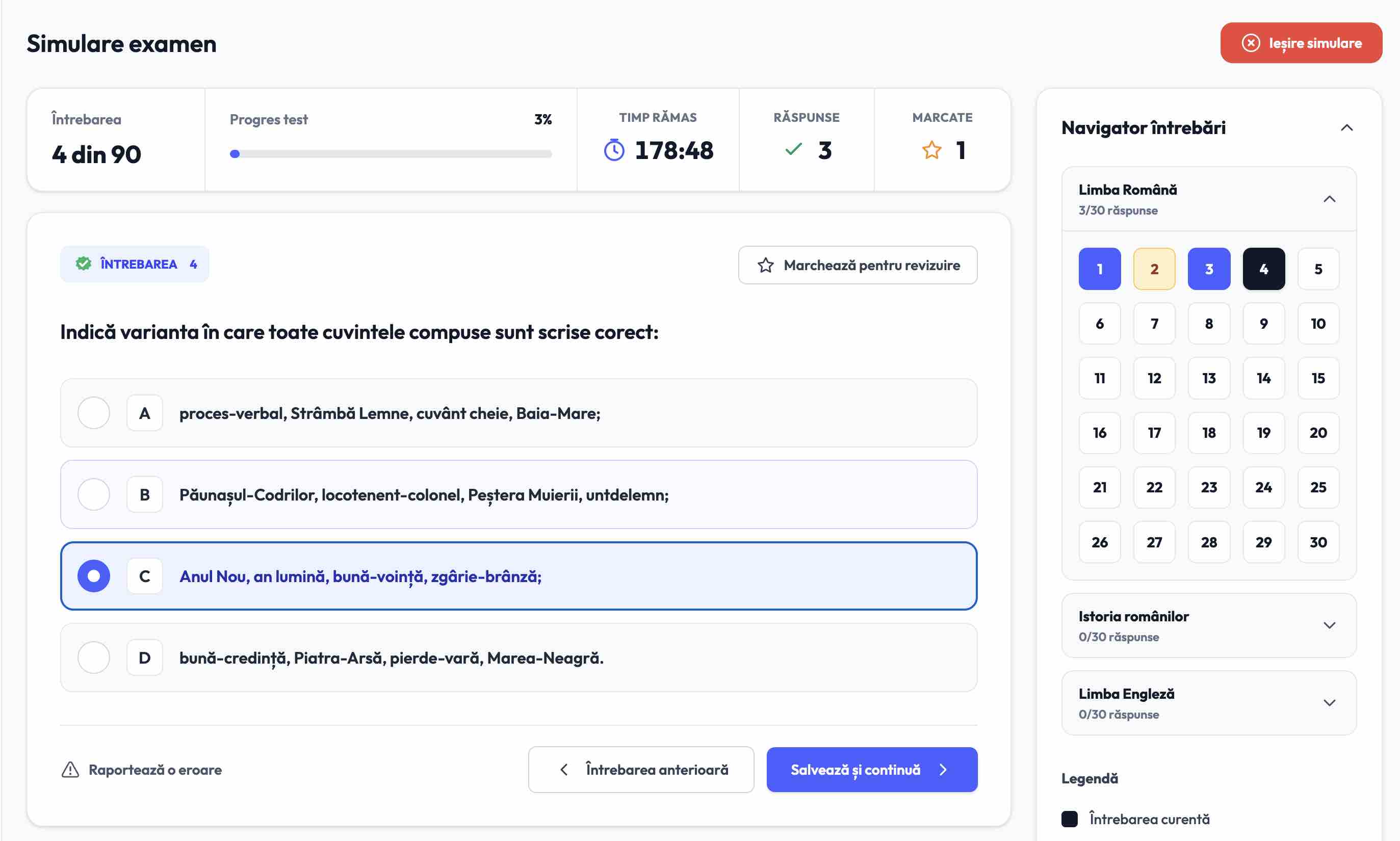
Task: Click the black Întrebarea curentă legend swatch
Action: (1069, 819)
